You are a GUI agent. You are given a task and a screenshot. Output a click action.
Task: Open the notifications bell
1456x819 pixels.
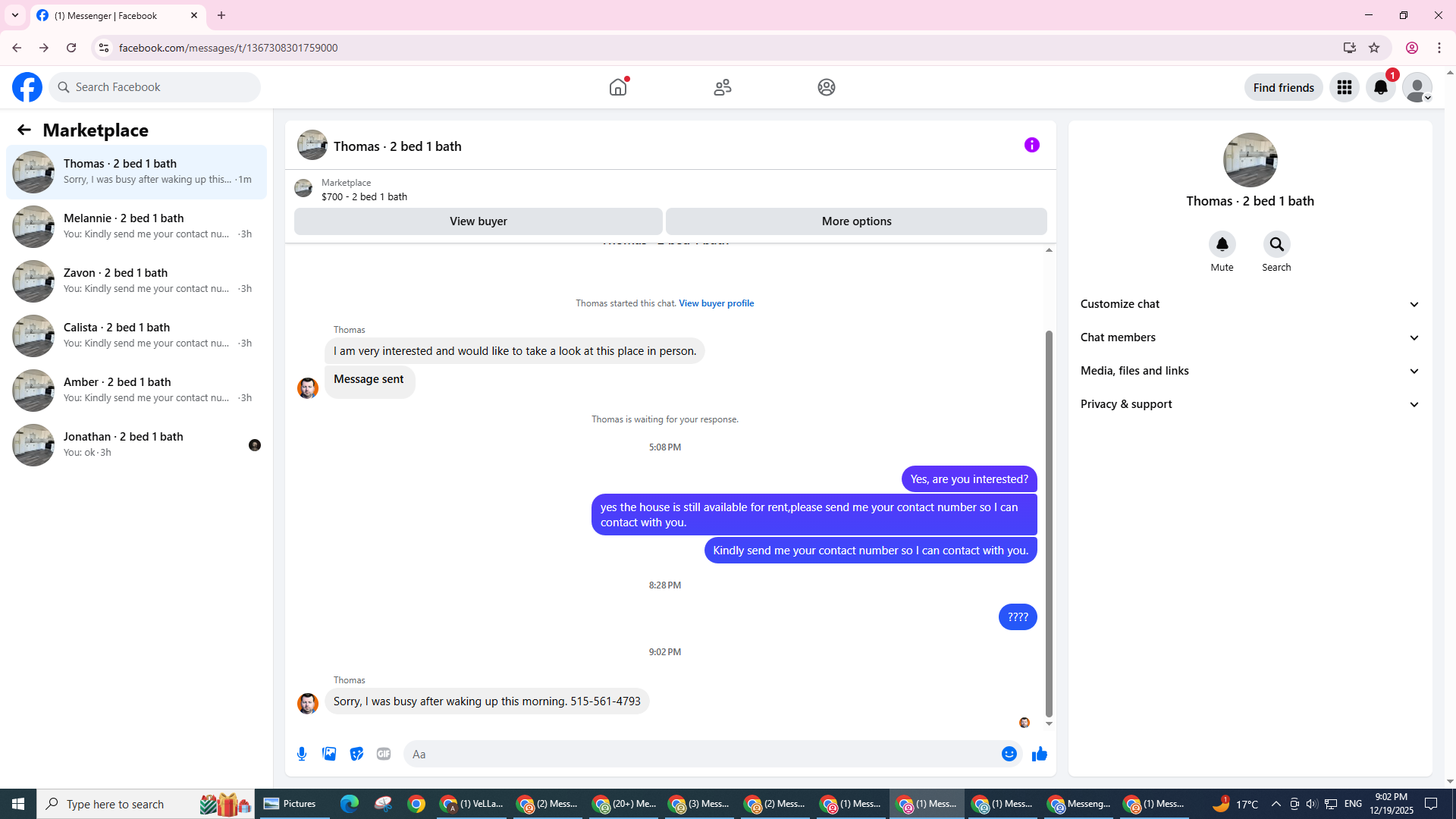(x=1380, y=87)
